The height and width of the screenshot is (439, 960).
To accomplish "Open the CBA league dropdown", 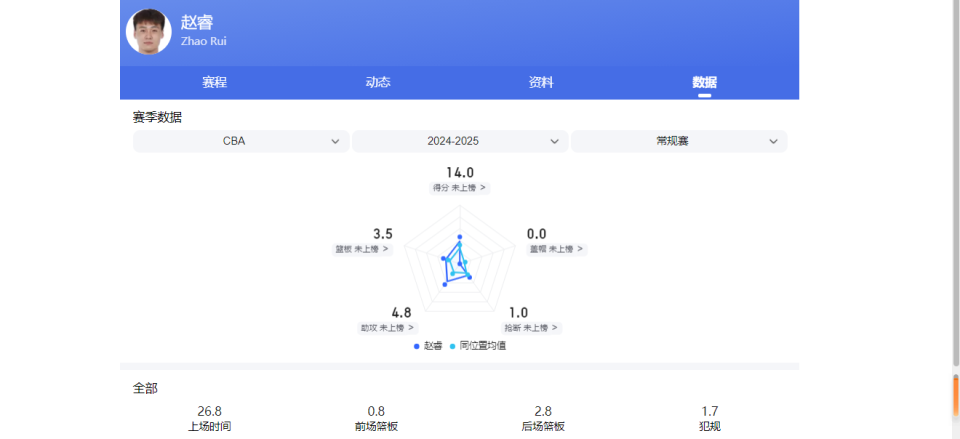I will (241, 141).
